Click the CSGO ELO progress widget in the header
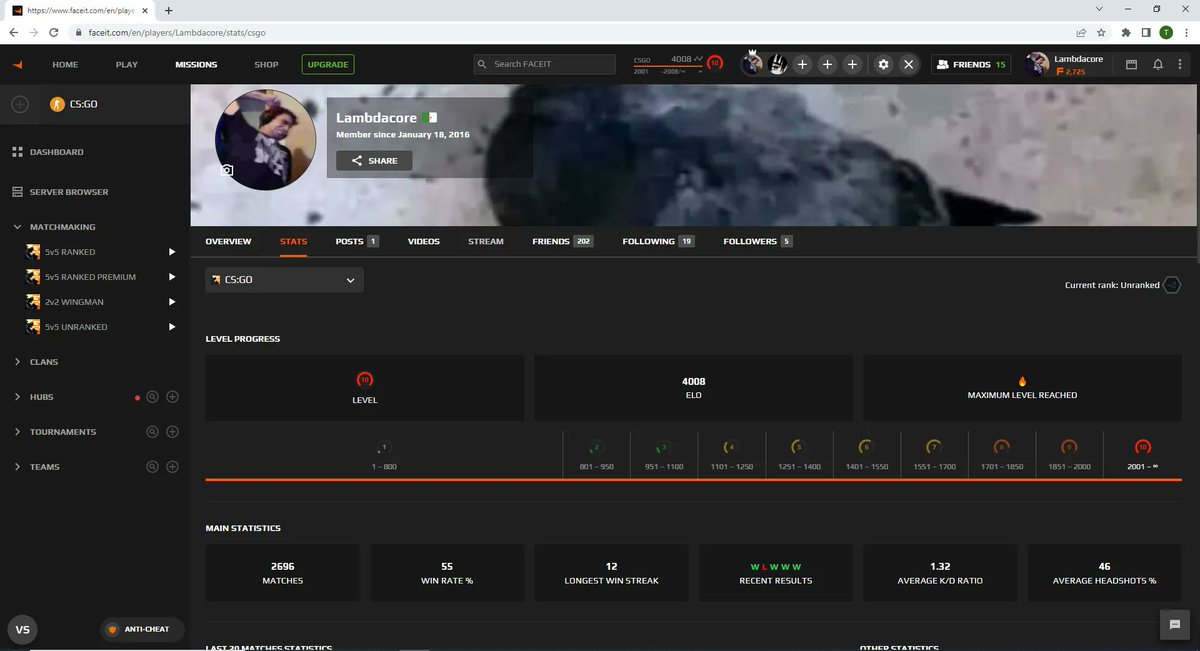The image size is (1200, 651). click(x=668, y=64)
